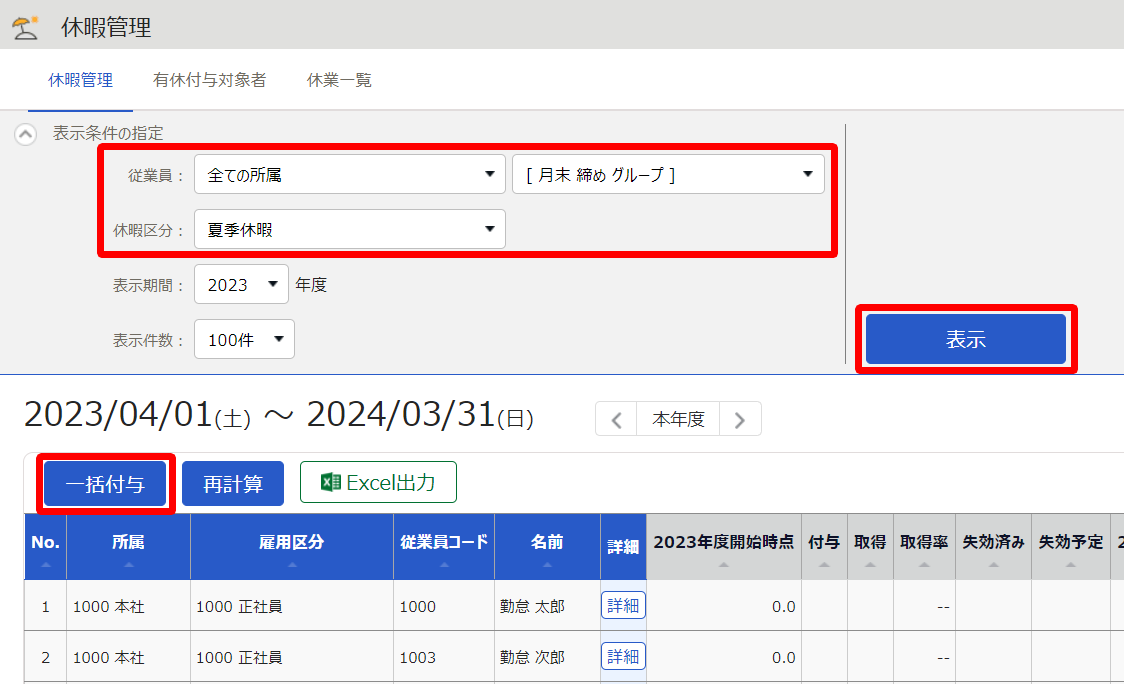Click the 2023/04/01 start date text
1124x684 pixels.
point(118,414)
